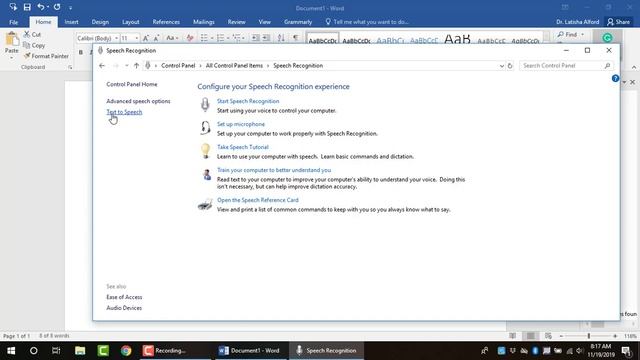Screen dimensions: 640x360
Task: Increase paragraph indent
Action: (266, 38)
